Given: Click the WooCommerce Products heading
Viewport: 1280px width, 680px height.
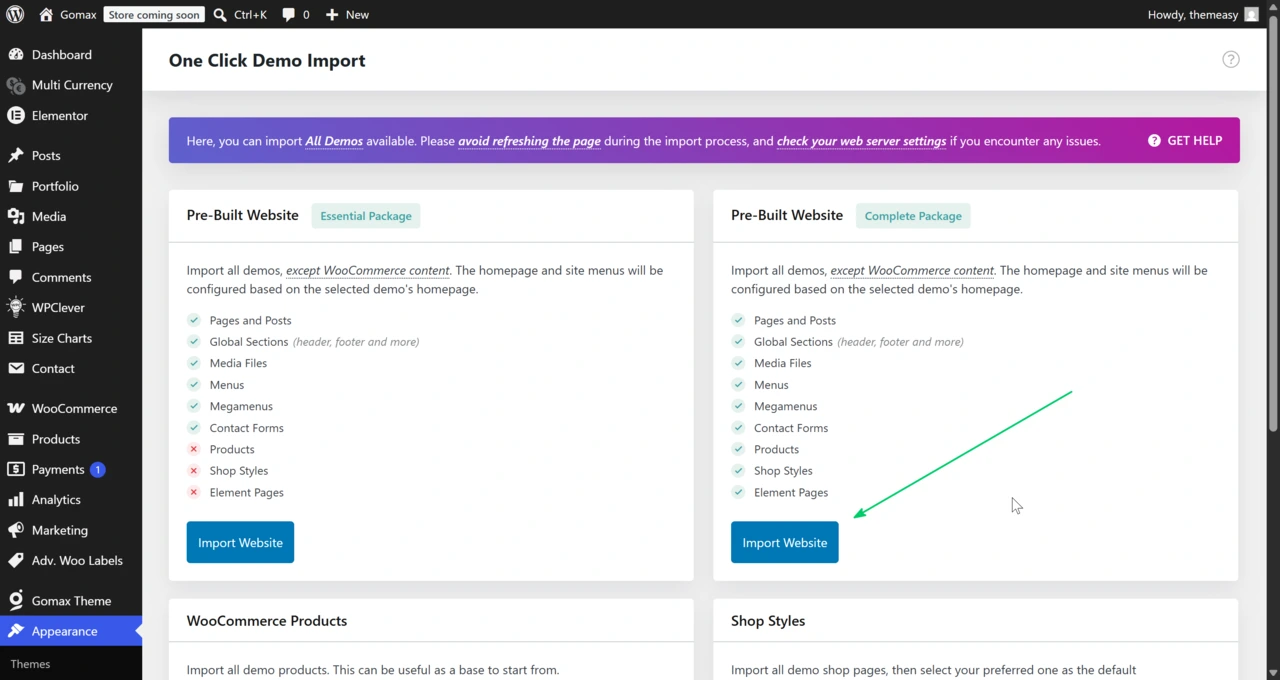Looking at the screenshot, I should pos(267,621).
